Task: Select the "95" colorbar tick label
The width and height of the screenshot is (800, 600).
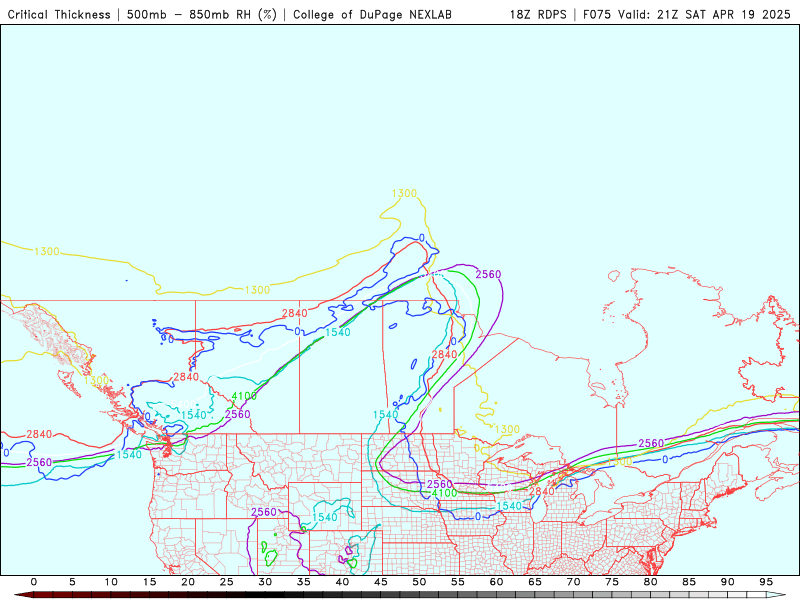Action: coord(766,582)
